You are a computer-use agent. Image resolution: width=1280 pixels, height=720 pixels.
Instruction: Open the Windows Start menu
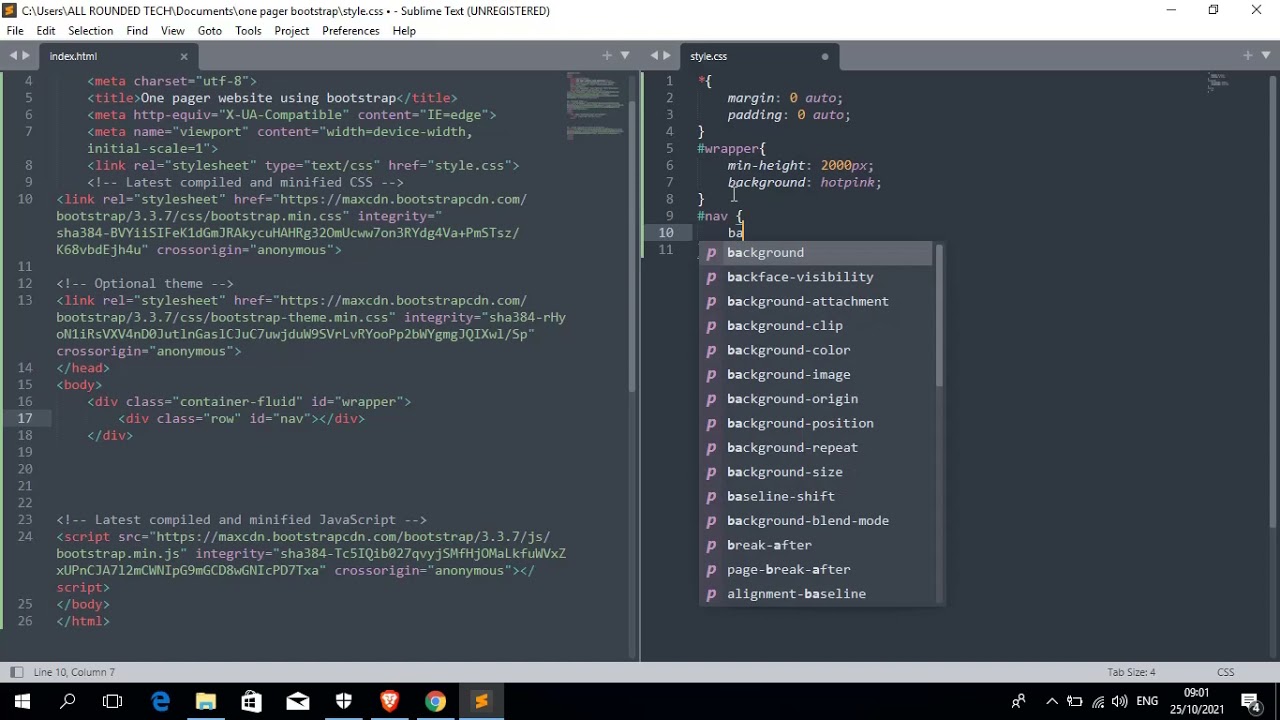[22, 702]
